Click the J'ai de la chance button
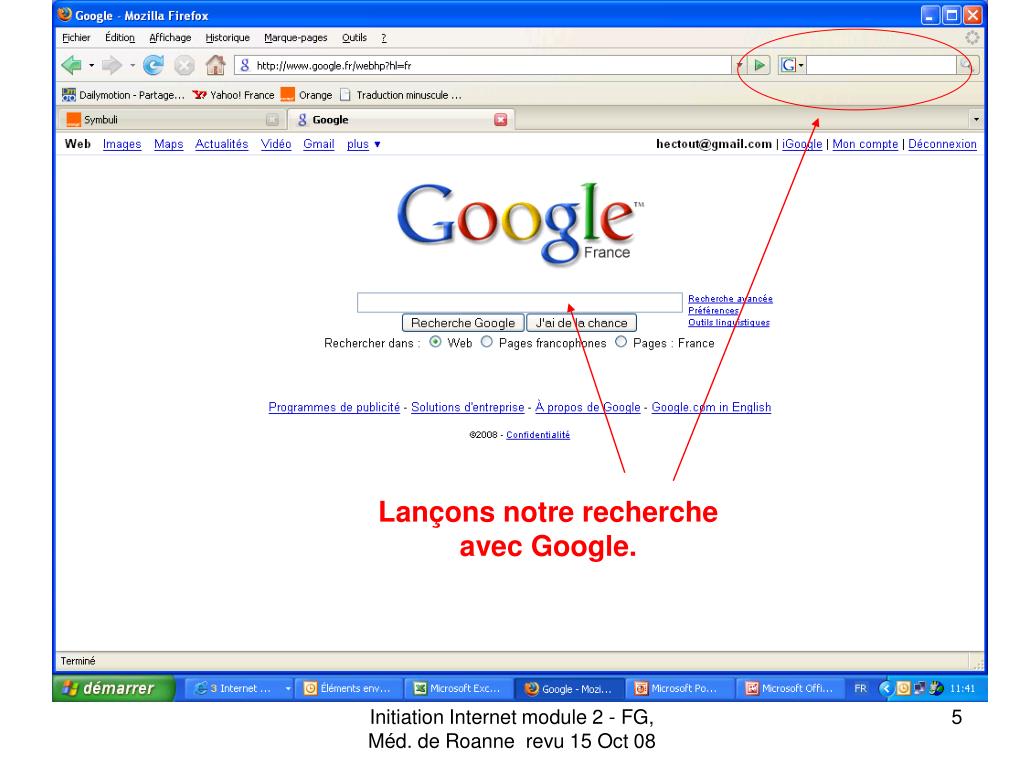The height and width of the screenshot is (768, 1024). pyautogui.click(x=581, y=323)
